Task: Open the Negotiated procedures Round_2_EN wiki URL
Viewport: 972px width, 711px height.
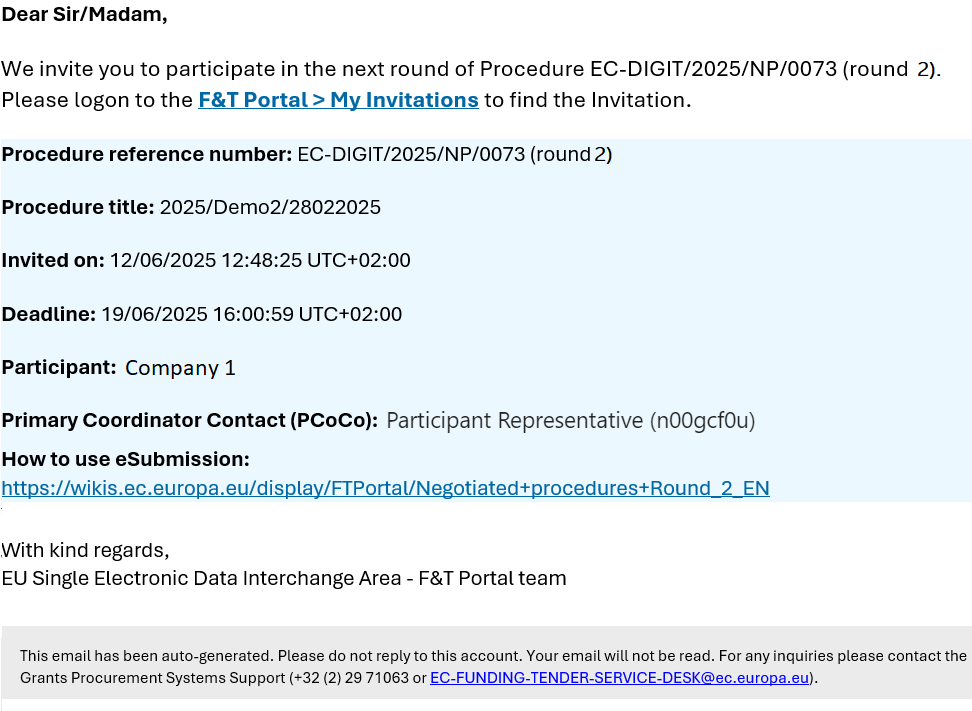Action: (x=386, y=488)
